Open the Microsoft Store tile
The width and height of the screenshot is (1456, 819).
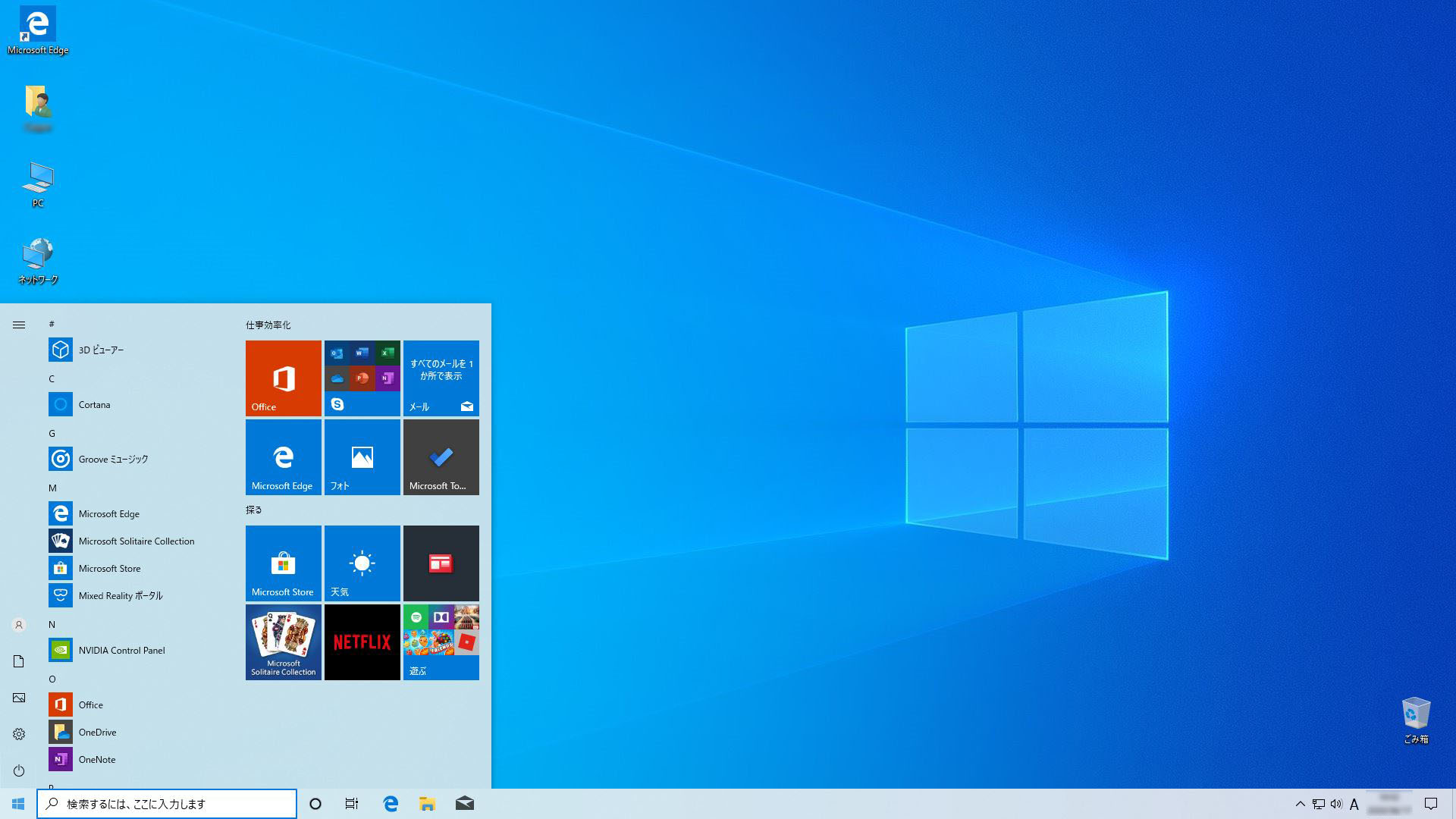coord(284,563)
